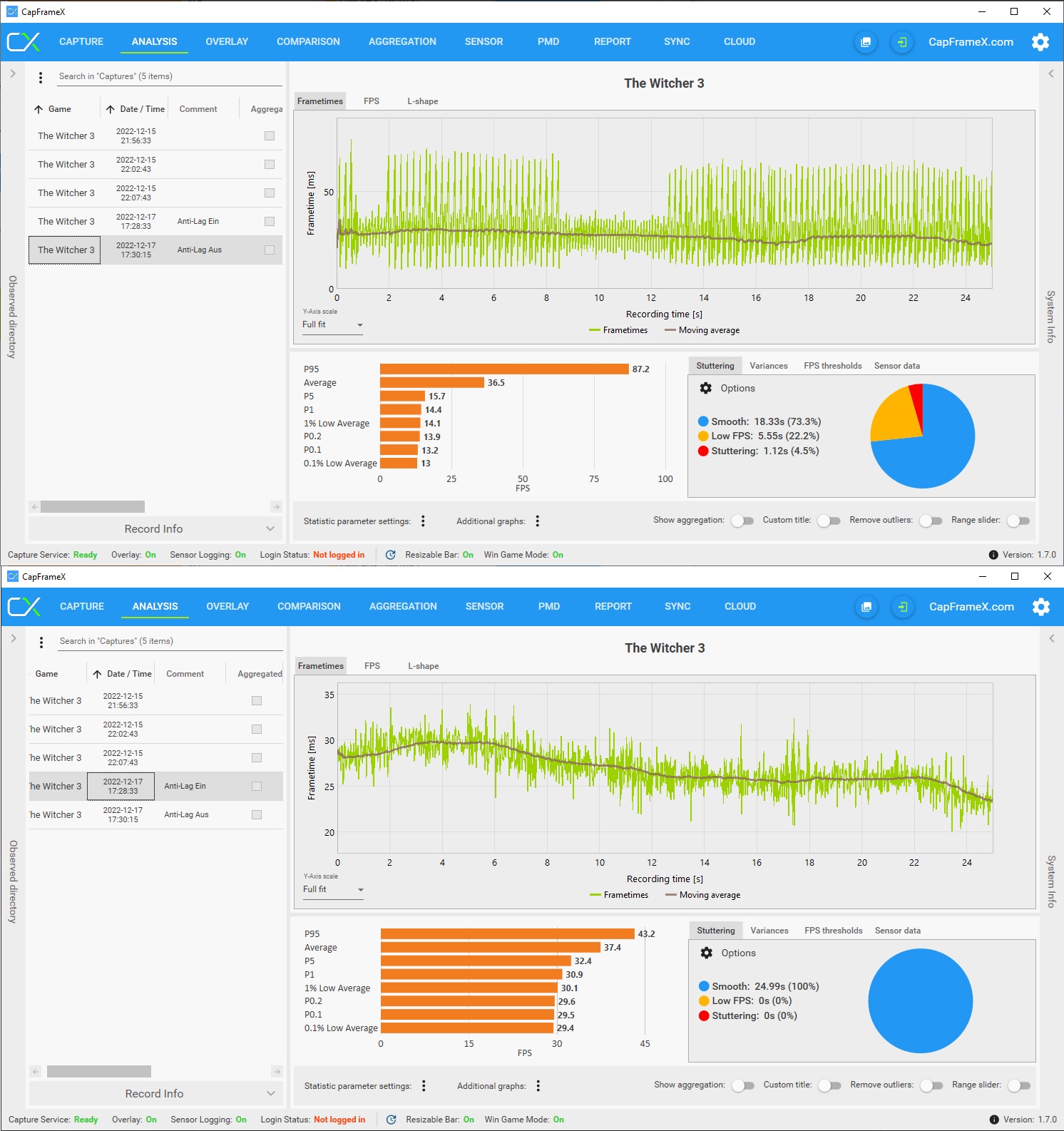Click the version info icon in bottom window
The image size is (1064, 1131).
coord(994,1120)
